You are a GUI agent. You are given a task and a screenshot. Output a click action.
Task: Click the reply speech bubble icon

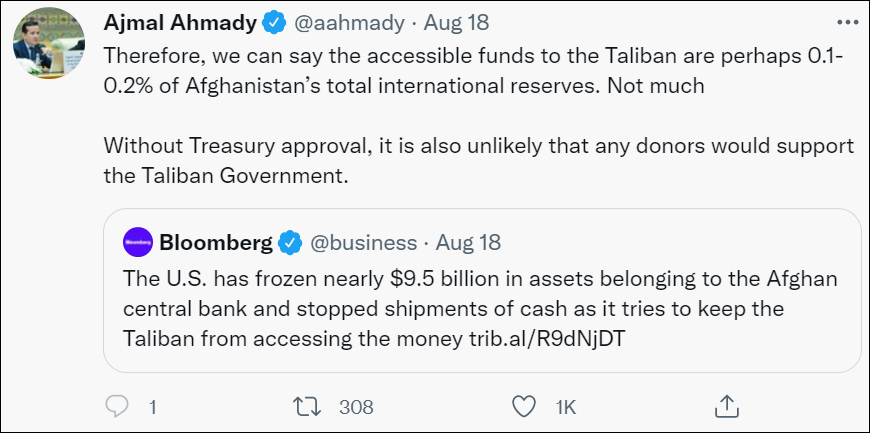click(118, 406)
